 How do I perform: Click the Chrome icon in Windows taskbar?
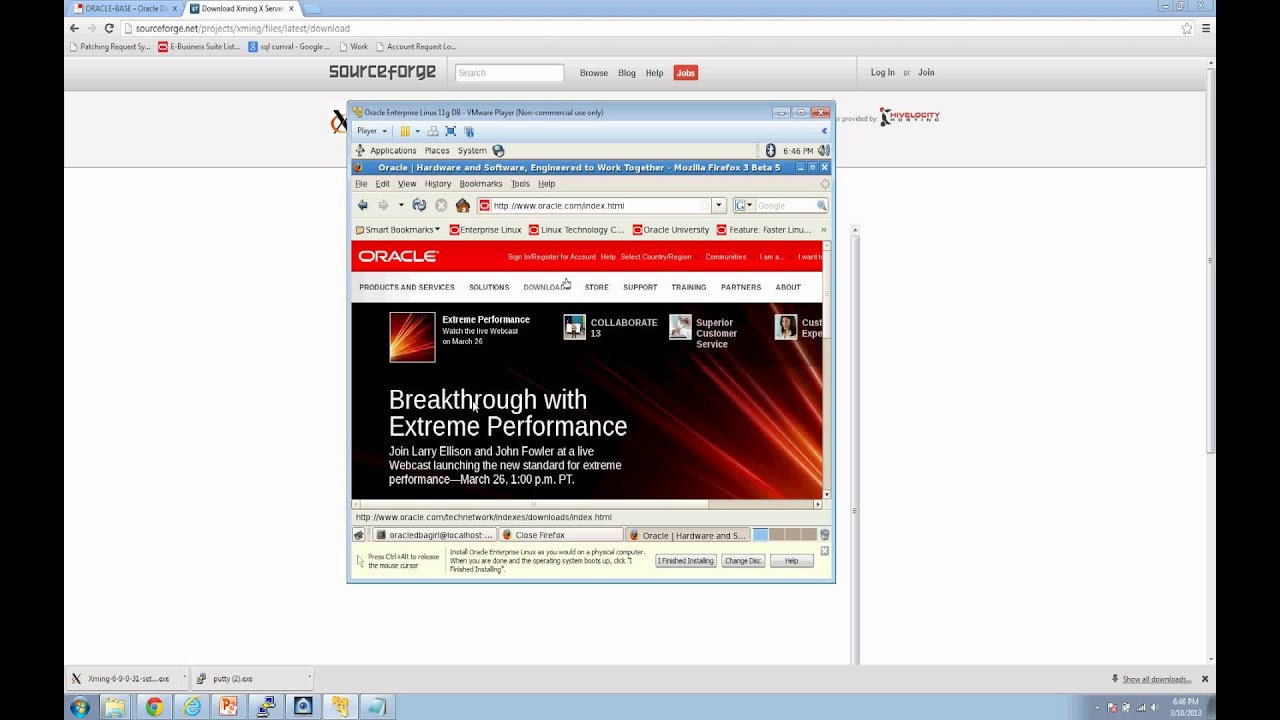(154, 707)
